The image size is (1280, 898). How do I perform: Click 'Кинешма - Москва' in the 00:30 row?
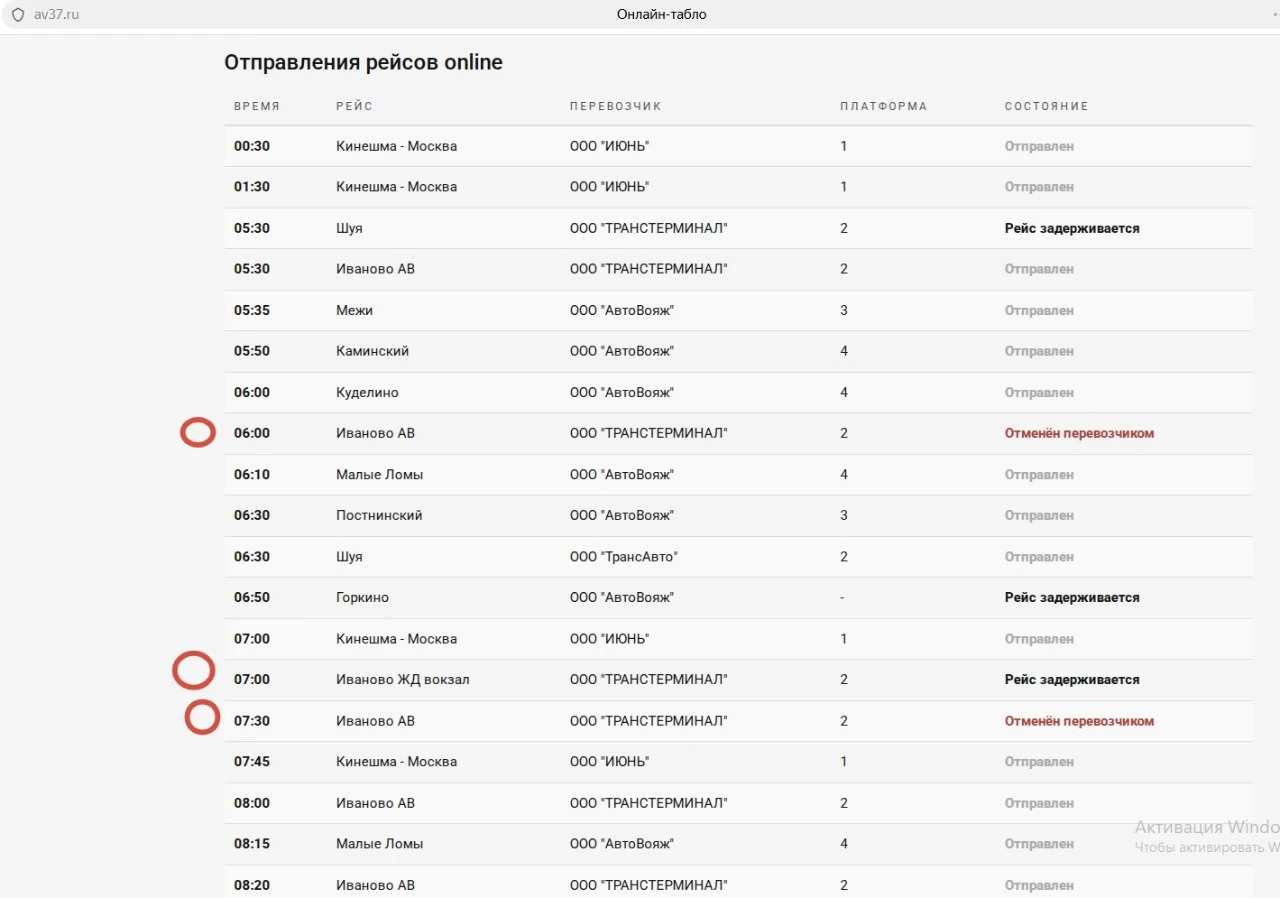(396, 146)
